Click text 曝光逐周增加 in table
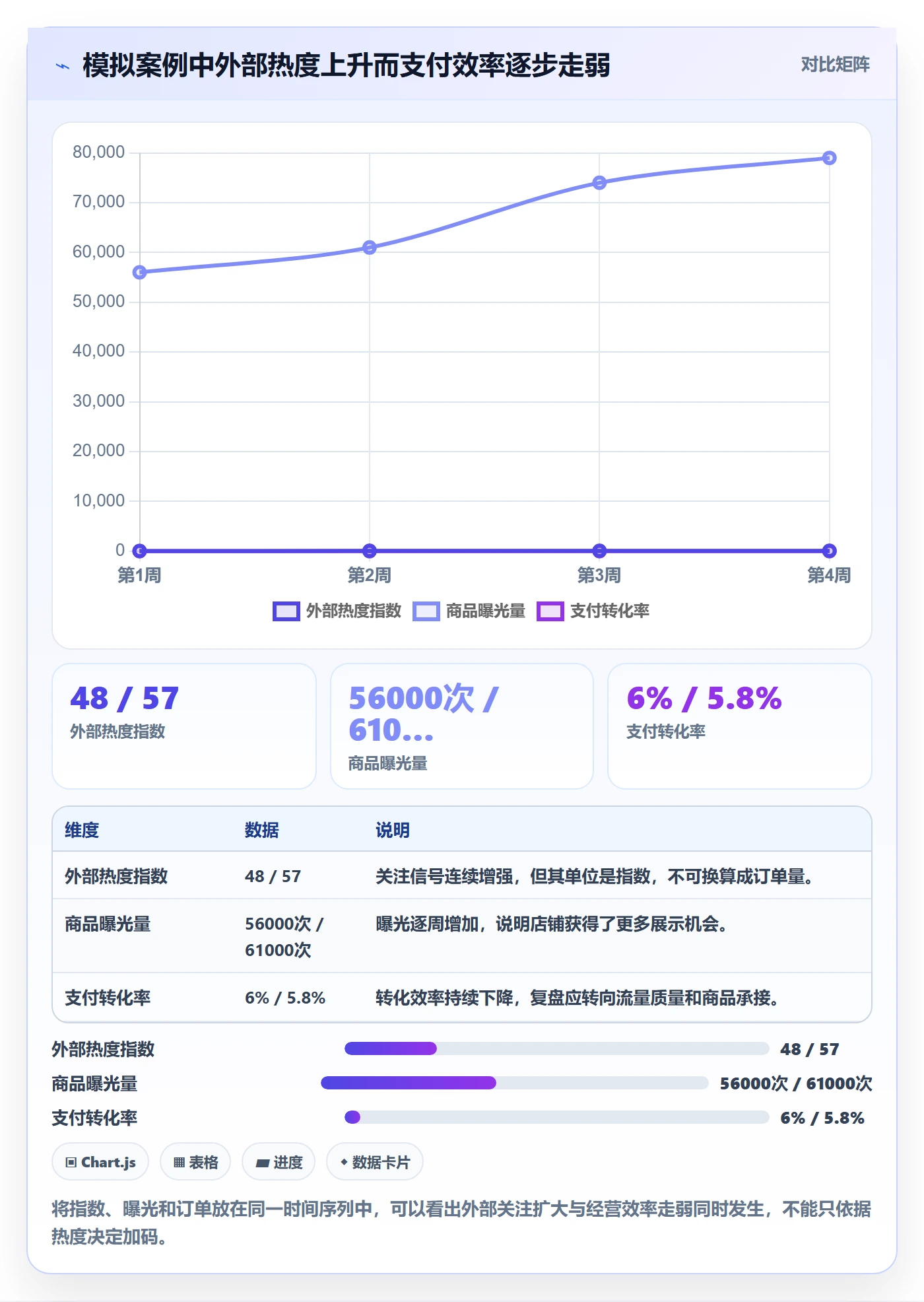 [x=427, y=924]
